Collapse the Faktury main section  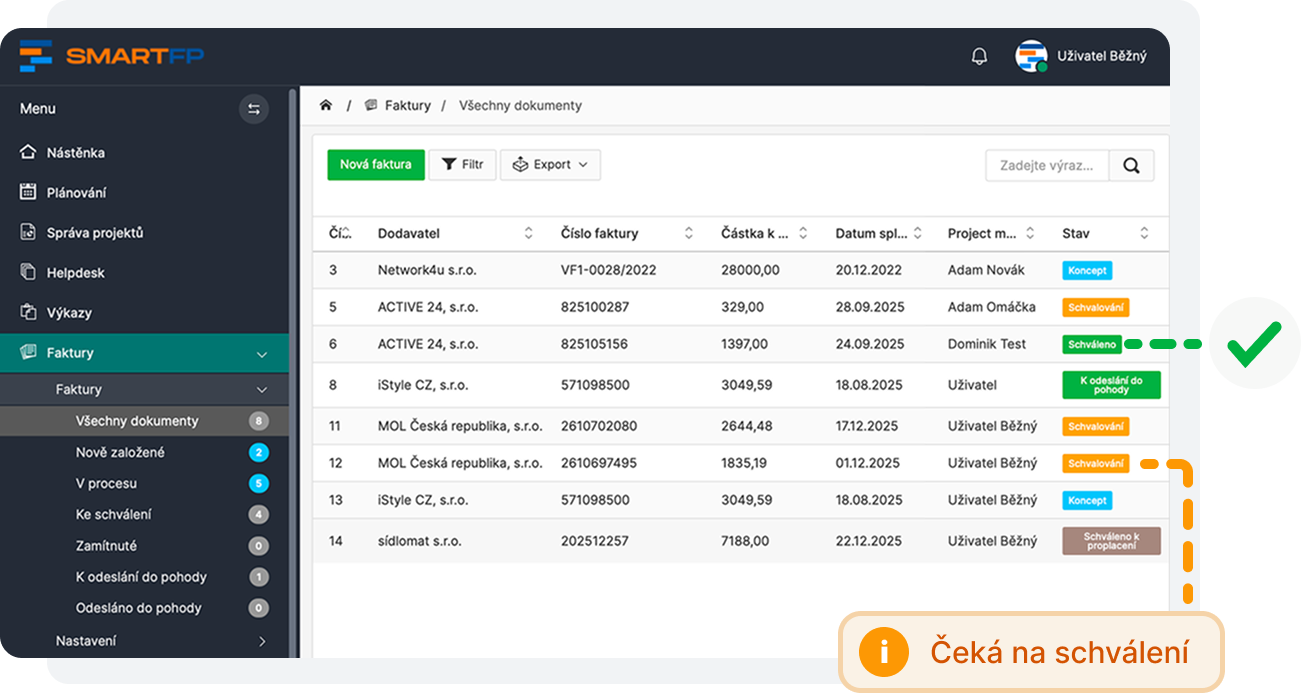tap(262, 353)
